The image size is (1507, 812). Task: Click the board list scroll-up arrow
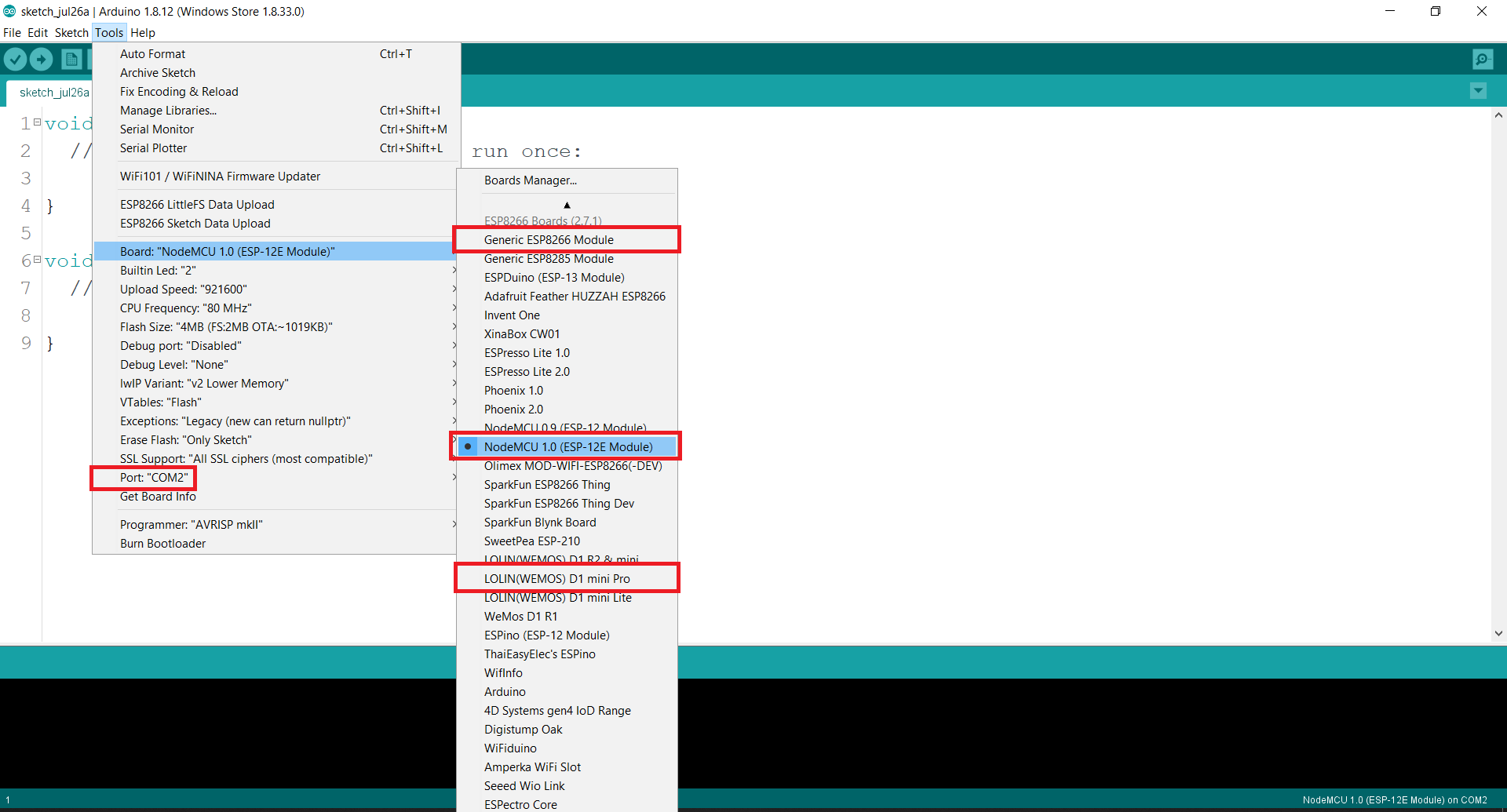click(x=567, y=205)
